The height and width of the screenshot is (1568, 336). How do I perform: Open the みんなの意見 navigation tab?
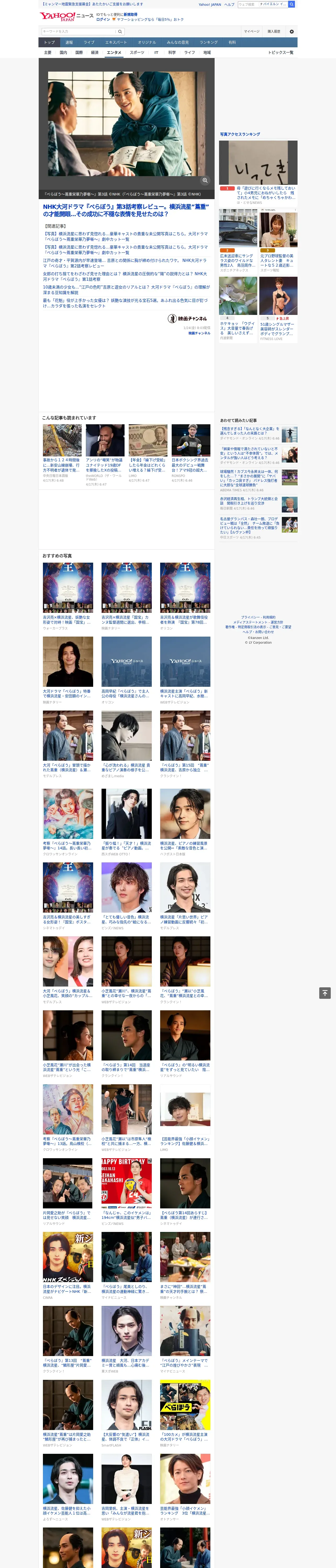pyautogui.click(x=177, y=43)
